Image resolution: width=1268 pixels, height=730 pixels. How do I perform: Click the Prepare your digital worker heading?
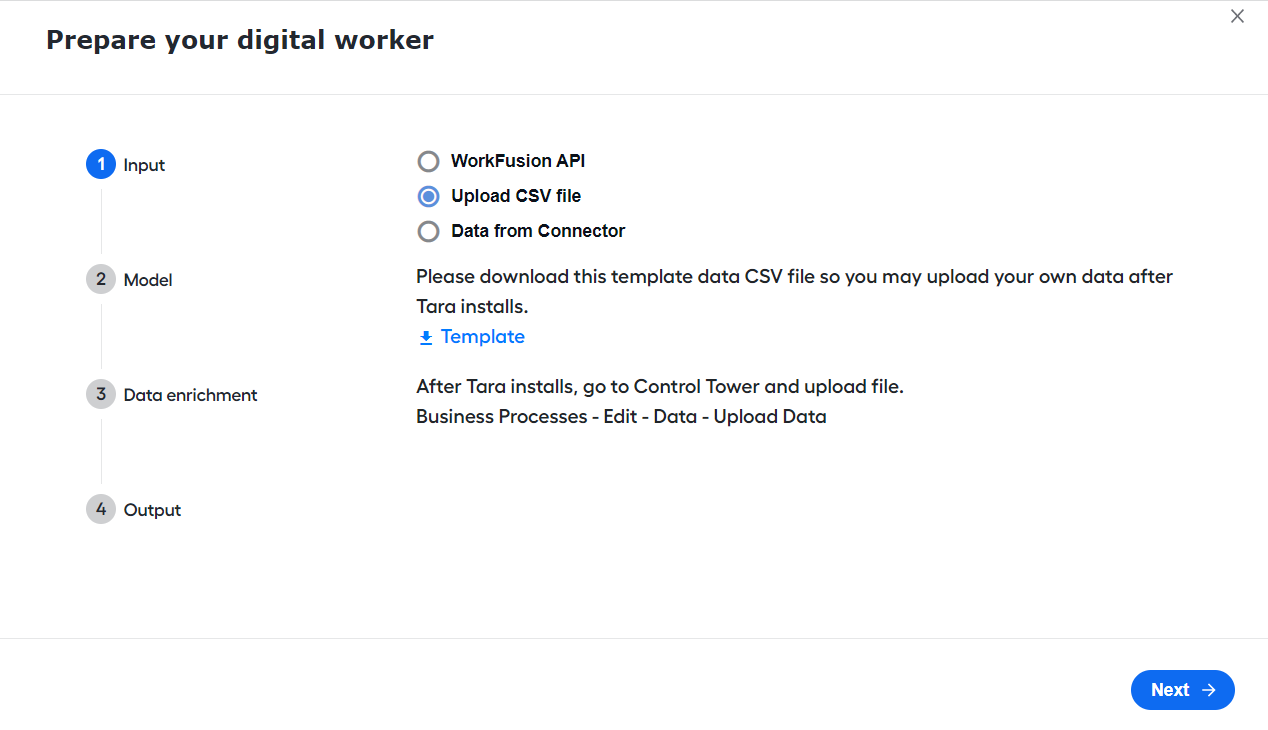click(x=240, y=40)
